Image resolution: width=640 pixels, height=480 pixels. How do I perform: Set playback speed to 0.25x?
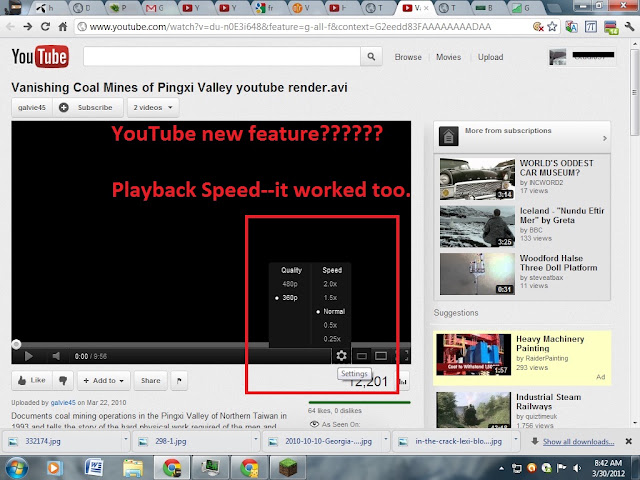(x=332, y=339)
